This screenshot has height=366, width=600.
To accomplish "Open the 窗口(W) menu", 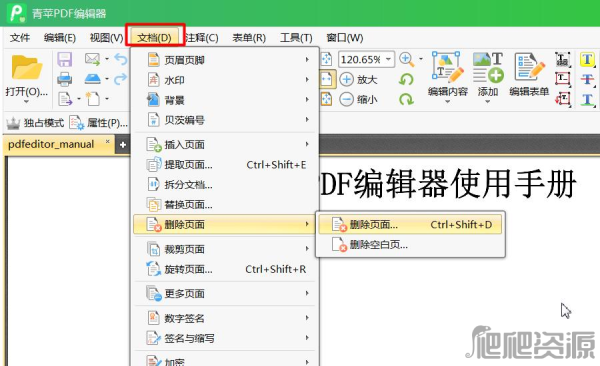I will (344, 38).
